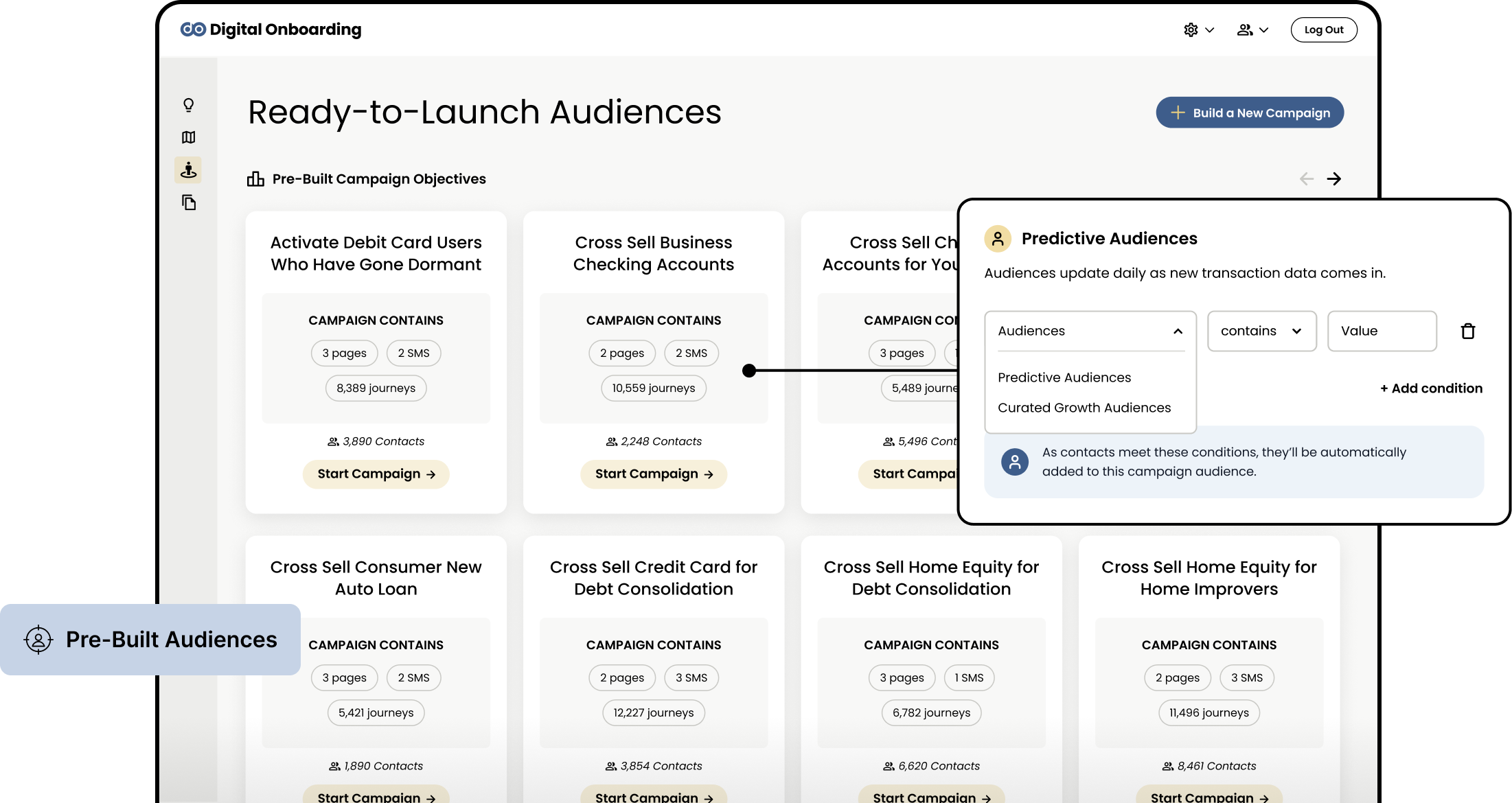This screenshot has width=1512, height=803.
Task: Delete condition with trash icon
Action: point(1468,331)
